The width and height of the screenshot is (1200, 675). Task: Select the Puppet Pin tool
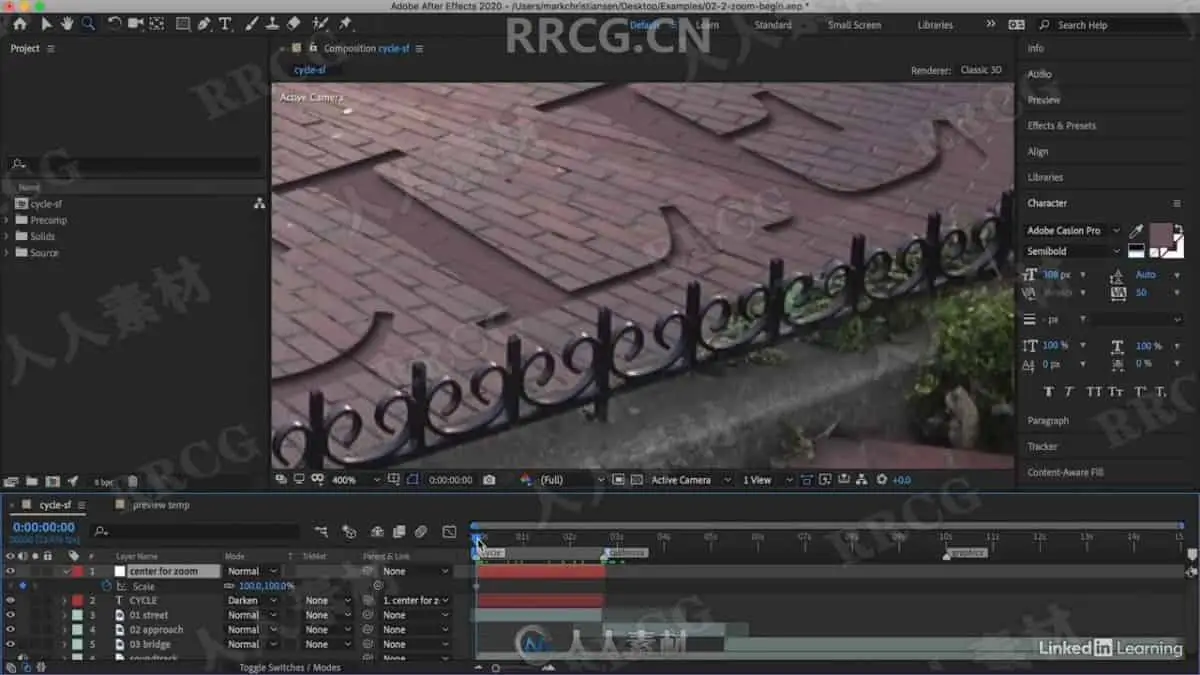345,23
